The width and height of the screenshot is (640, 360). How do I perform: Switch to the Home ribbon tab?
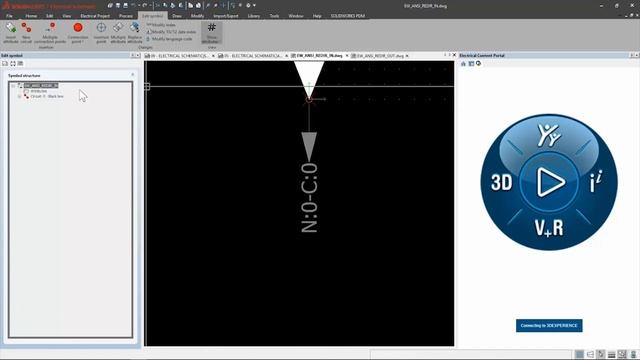click(31, 16)
